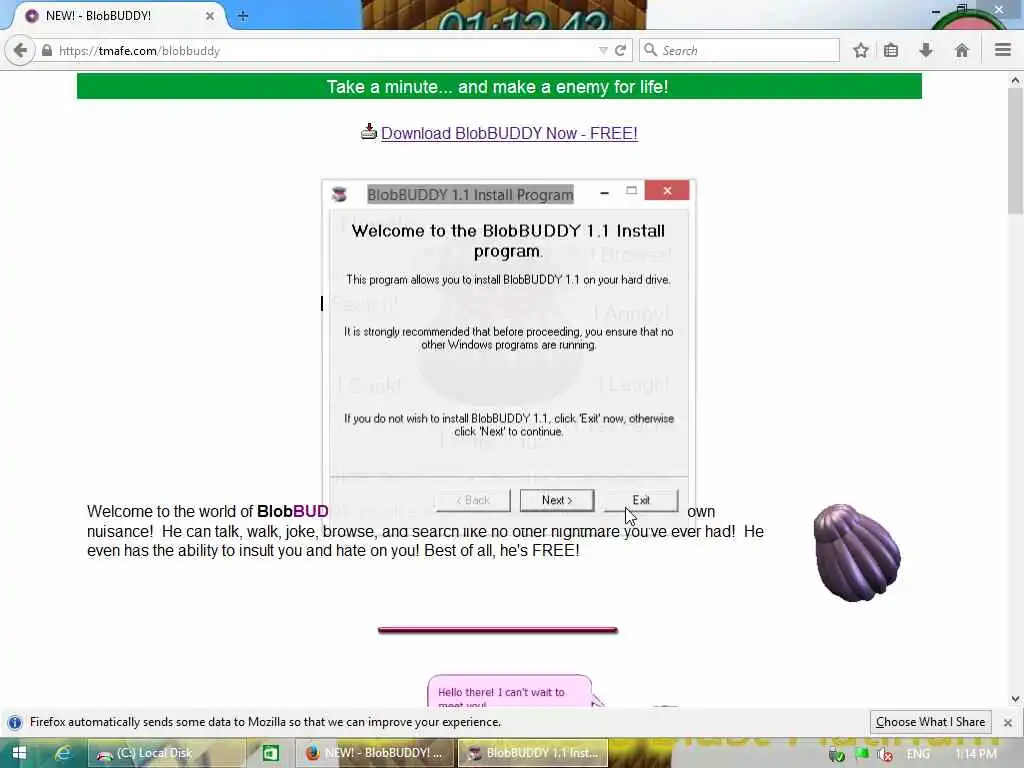
Task: Click the download icon beside the BlobBUDDY link
Action: point(369,132)
